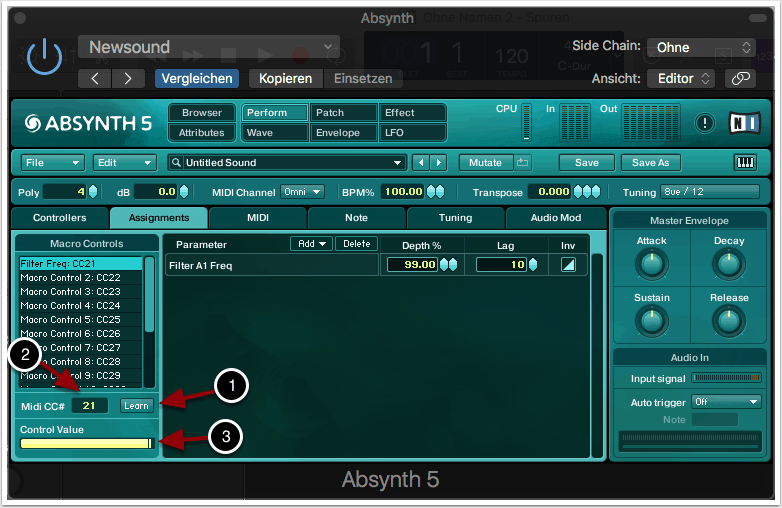The height and width of the screenshot is (508, 782).
Task: Go to next sound with right arrow
Action: [x=439, y=163]
